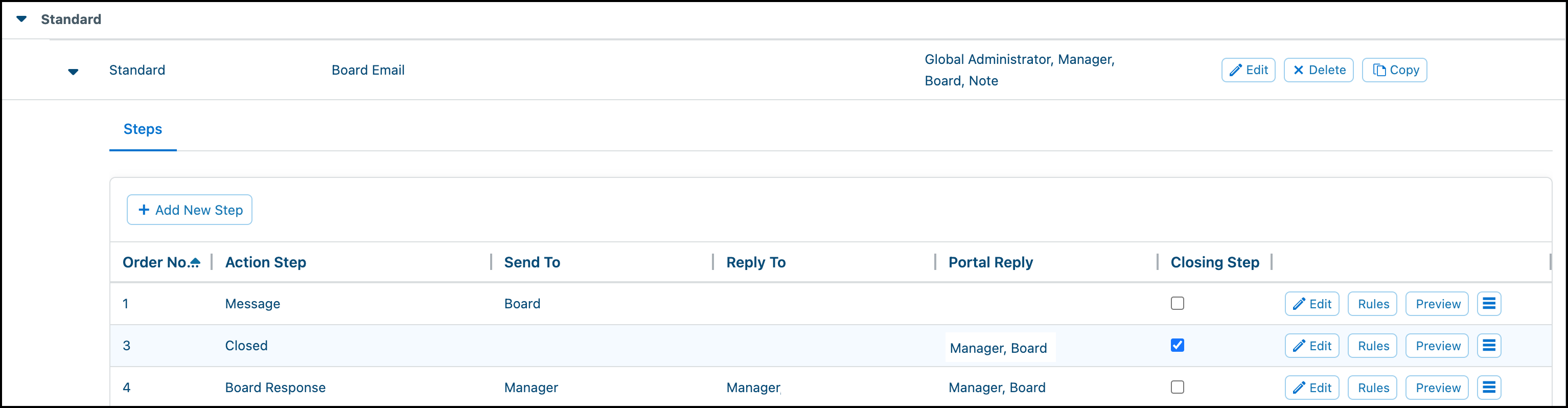
Task: Click the pencil Edit button for Standard template
Action: click(x=1248, y=70)
